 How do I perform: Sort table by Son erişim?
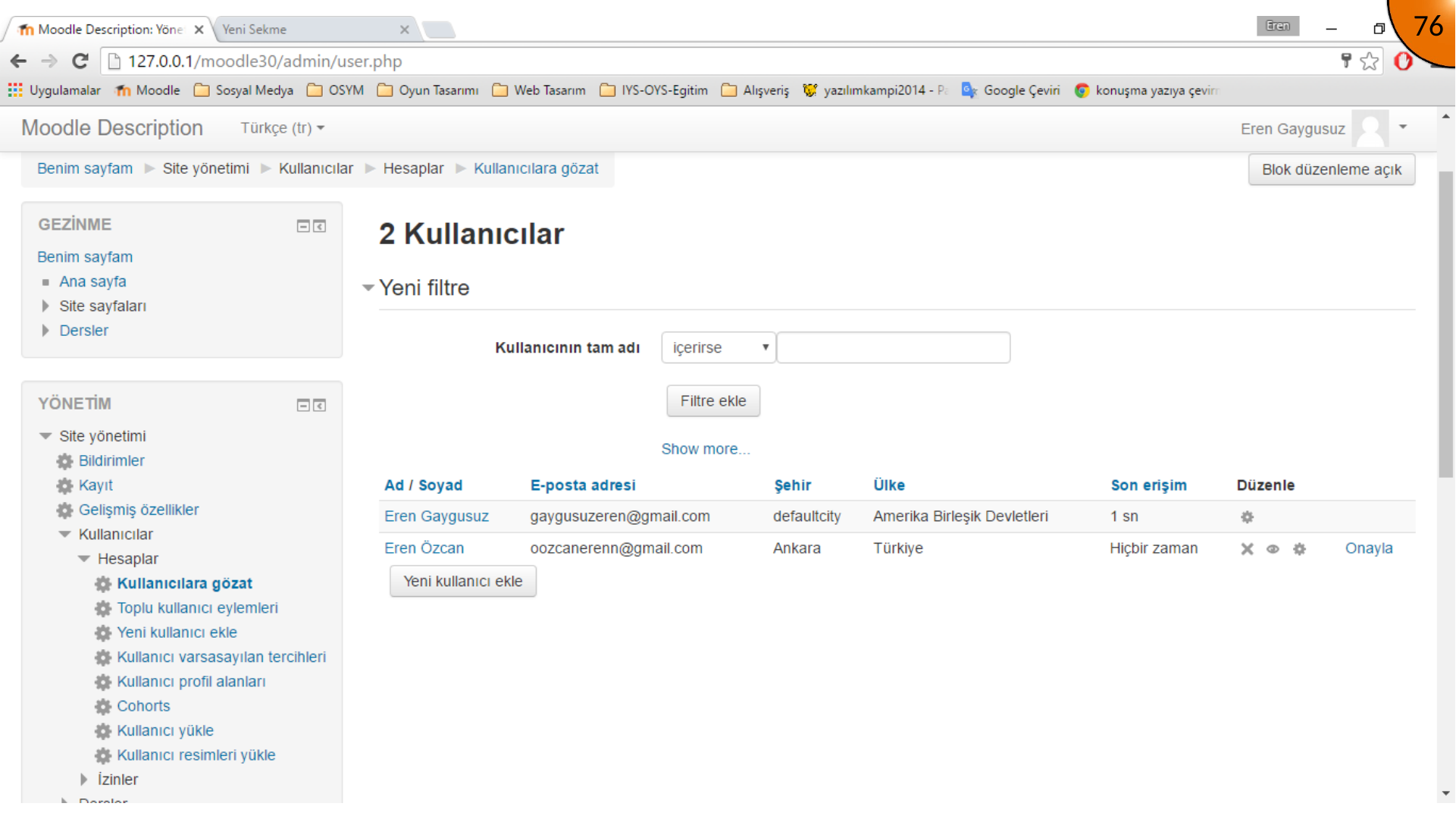(1149, 485)
